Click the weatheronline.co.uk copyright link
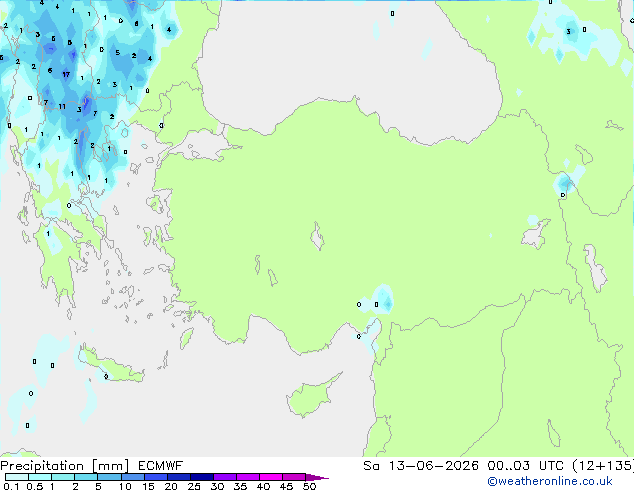Screen dimensions: 634x490 tap(550, 482)
